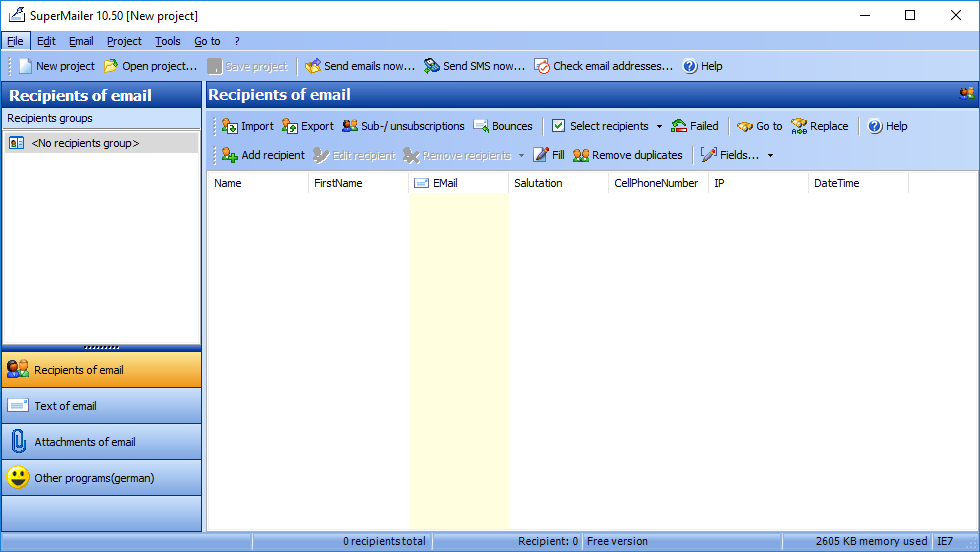Expand the Fields dropdown arrow
Viewport: 980px width, 552px height.
coord(770,155)
